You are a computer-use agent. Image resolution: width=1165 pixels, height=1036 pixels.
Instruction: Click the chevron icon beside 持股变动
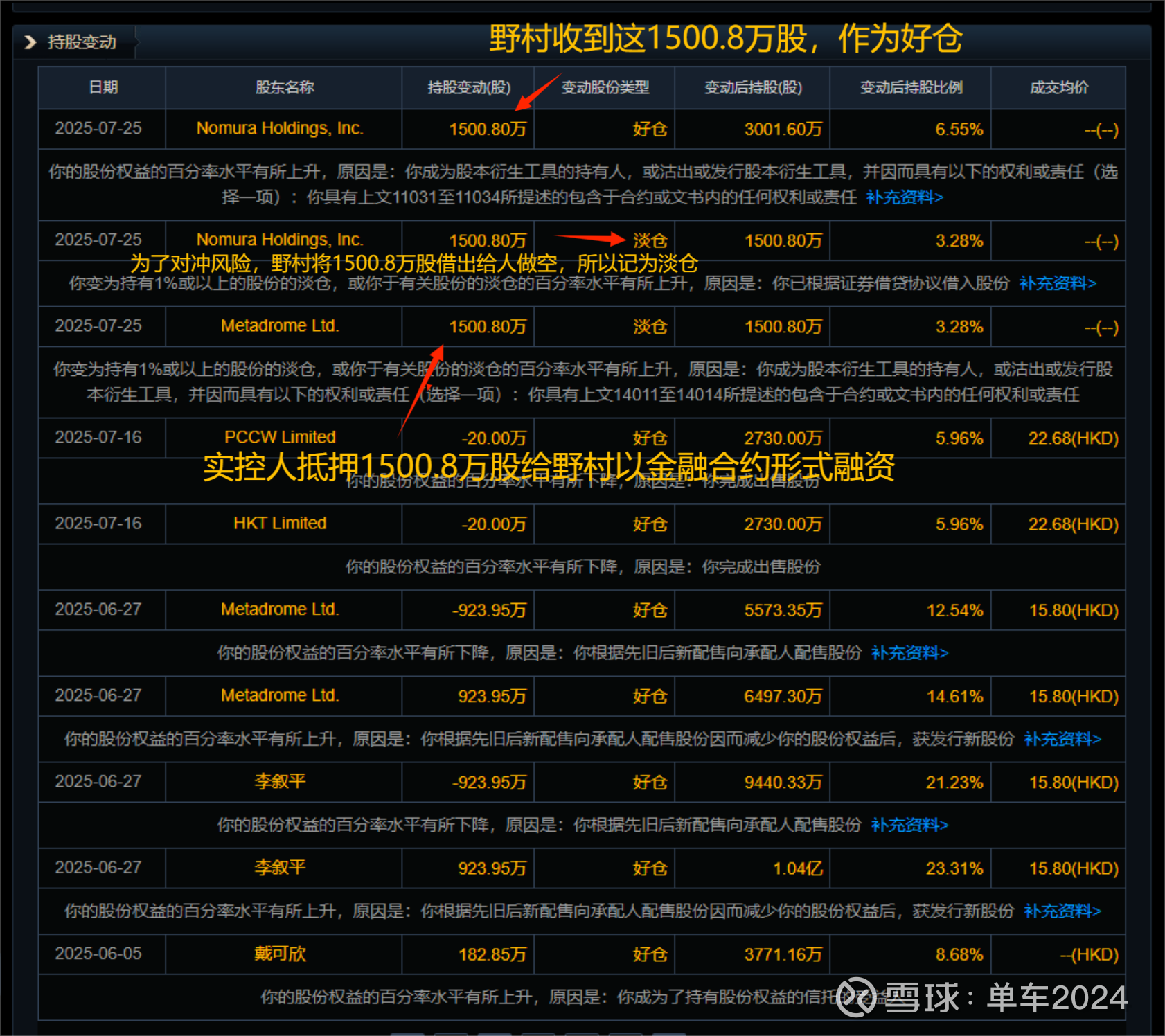[x=30, y=42]
